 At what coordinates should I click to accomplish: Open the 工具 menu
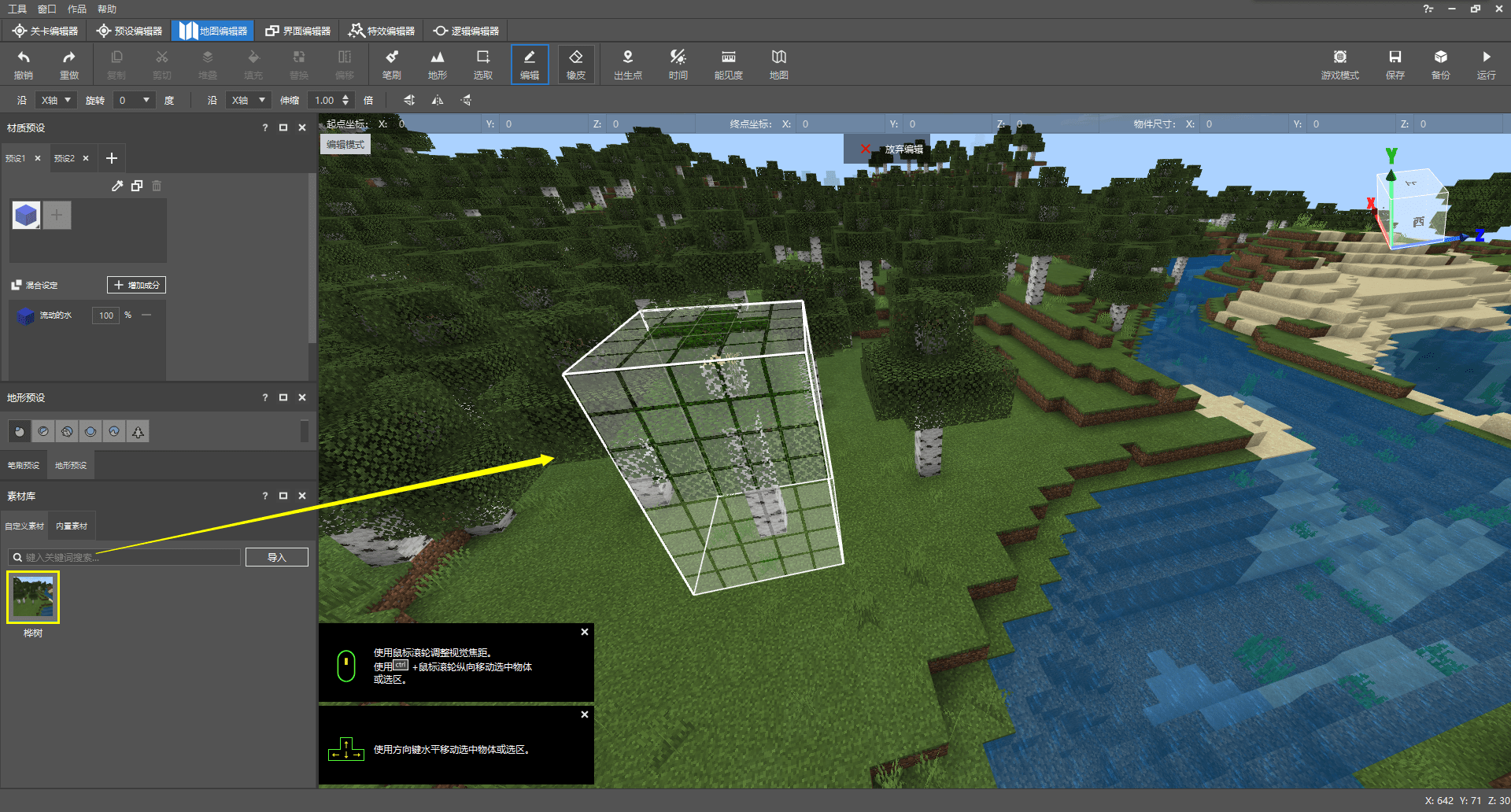(x=17, y=9)
